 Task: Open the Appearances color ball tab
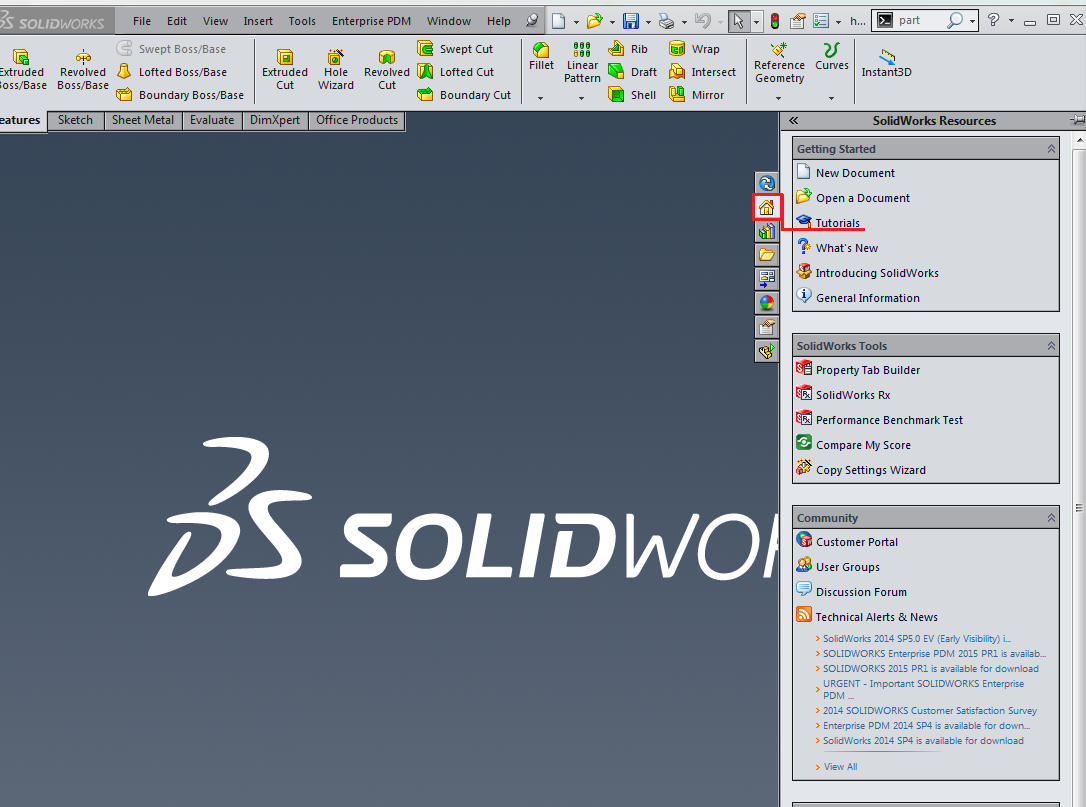click(766, 303)
